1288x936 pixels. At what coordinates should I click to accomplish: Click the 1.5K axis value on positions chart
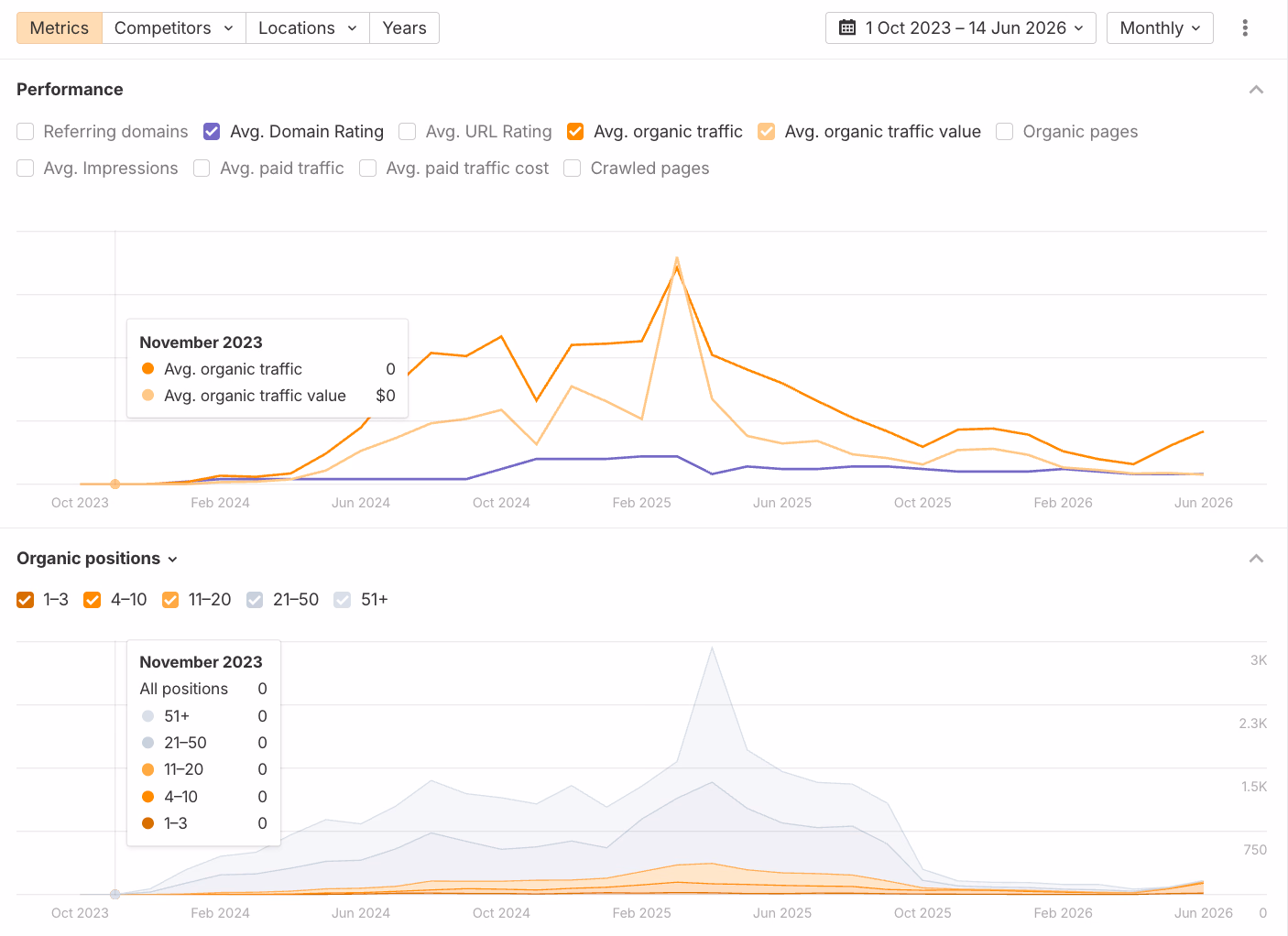1254,787
